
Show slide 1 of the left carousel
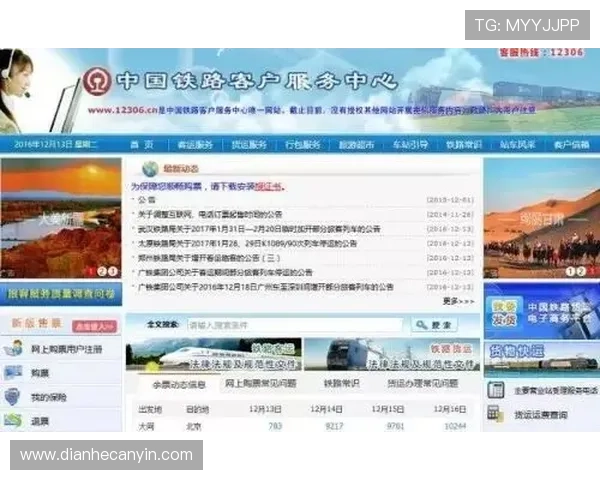[x=91, y=271]
